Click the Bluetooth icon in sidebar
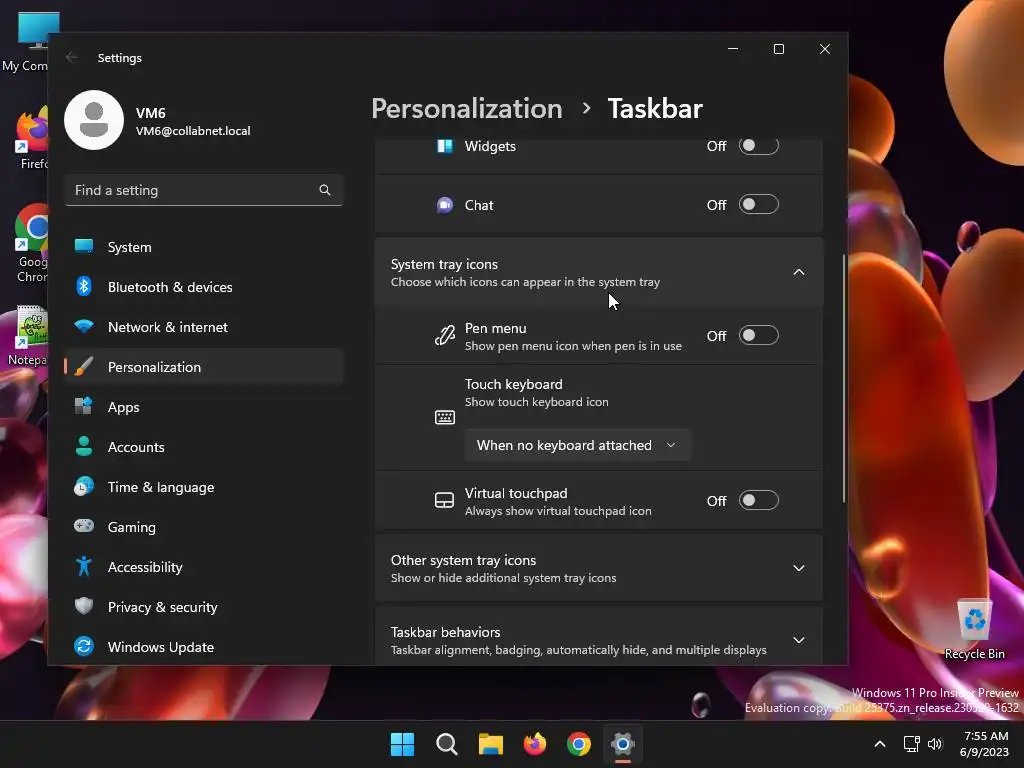 pyautogui.click(x=84, y=287)
